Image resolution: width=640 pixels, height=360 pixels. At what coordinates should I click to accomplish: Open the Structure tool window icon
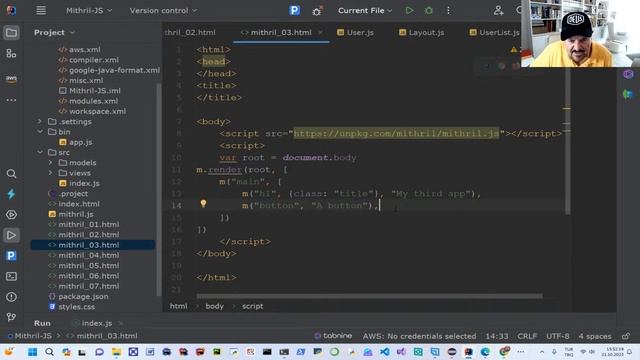tap(11, 53)
